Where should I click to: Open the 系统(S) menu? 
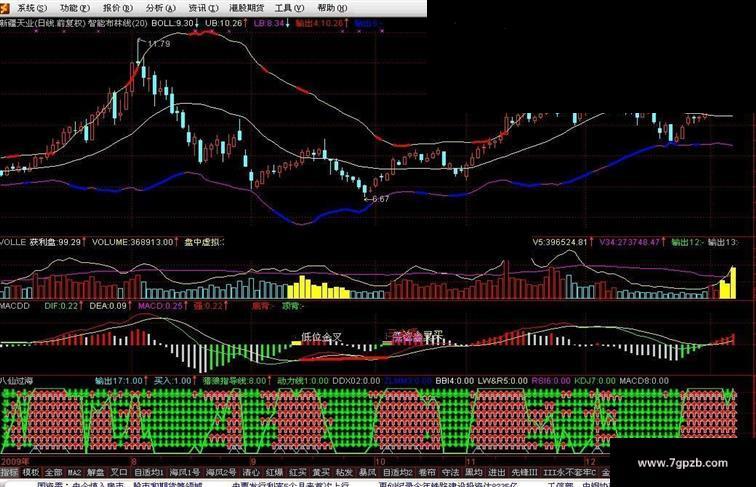32,8
